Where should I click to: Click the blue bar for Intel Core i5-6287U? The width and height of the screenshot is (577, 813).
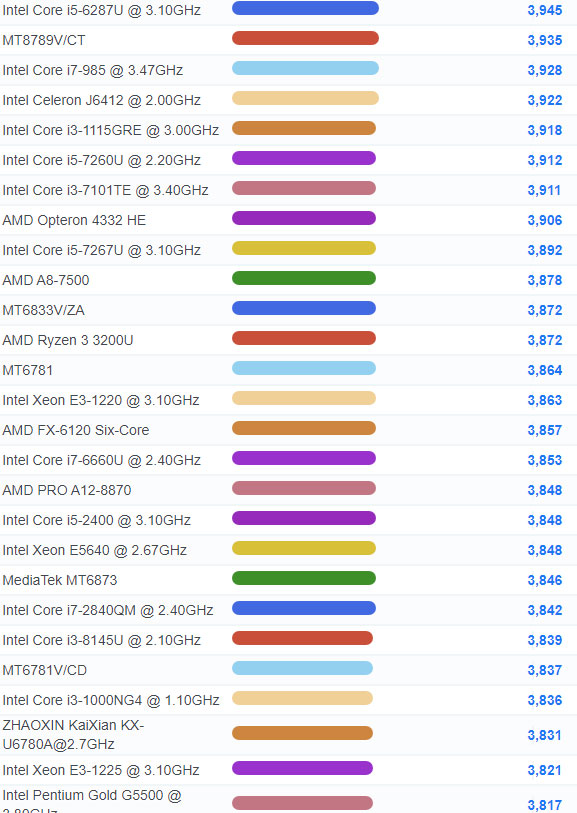pyautogui.click(x=305, y=8)
